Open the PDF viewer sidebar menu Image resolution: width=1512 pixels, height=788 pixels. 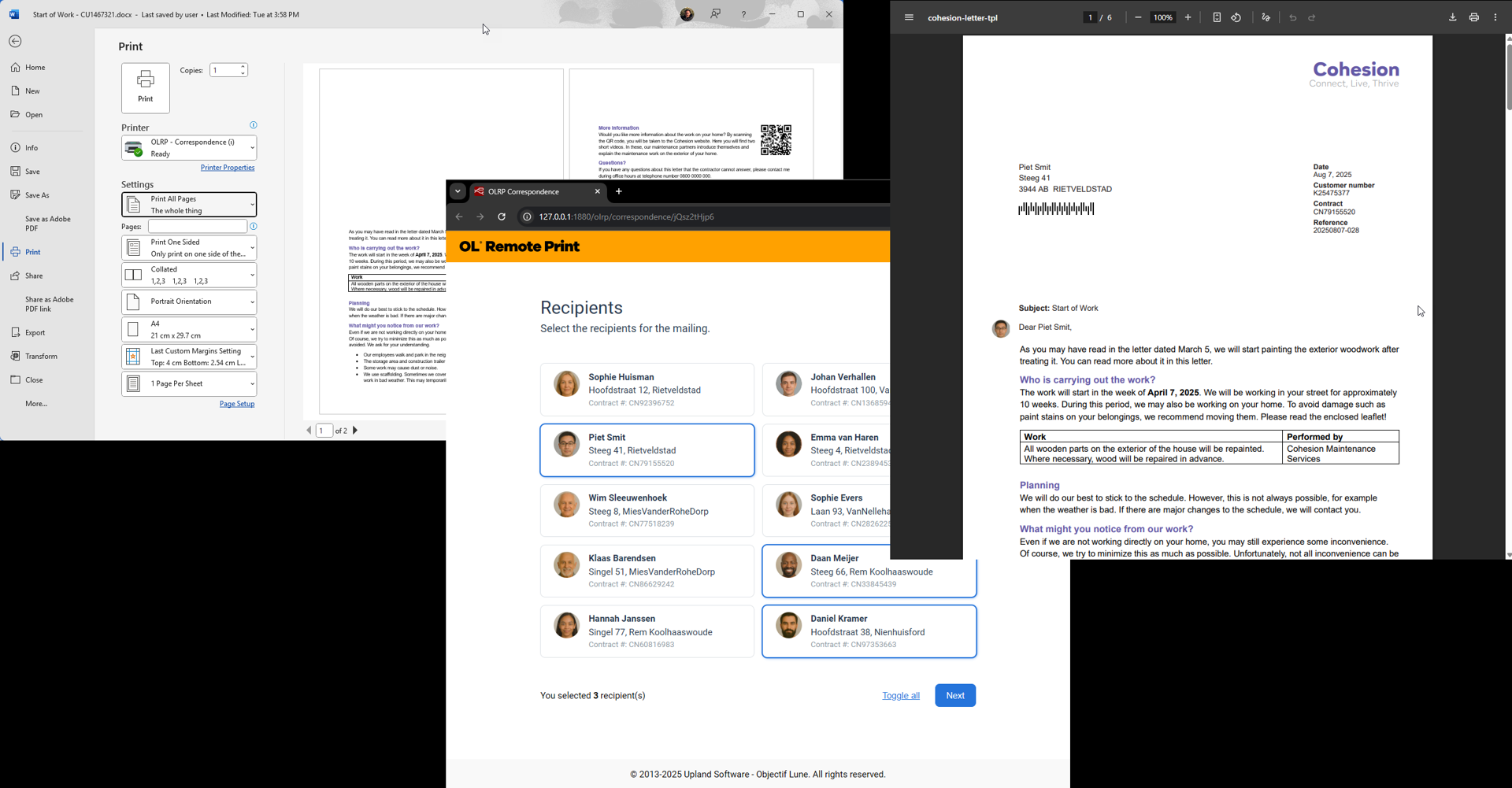point(909,17)
